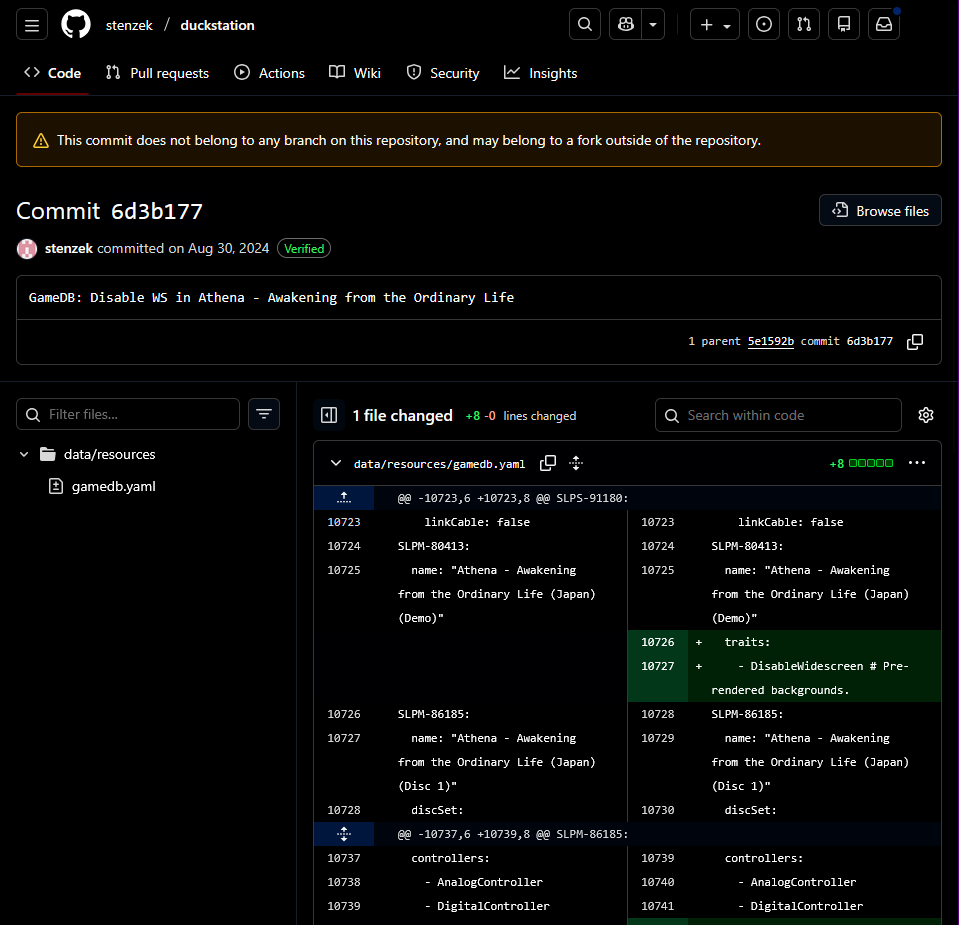Image resolution: width=960 pixels, height=925 pixels.
Task: Toggle the file tree side panel
Action: click(328, 415)
